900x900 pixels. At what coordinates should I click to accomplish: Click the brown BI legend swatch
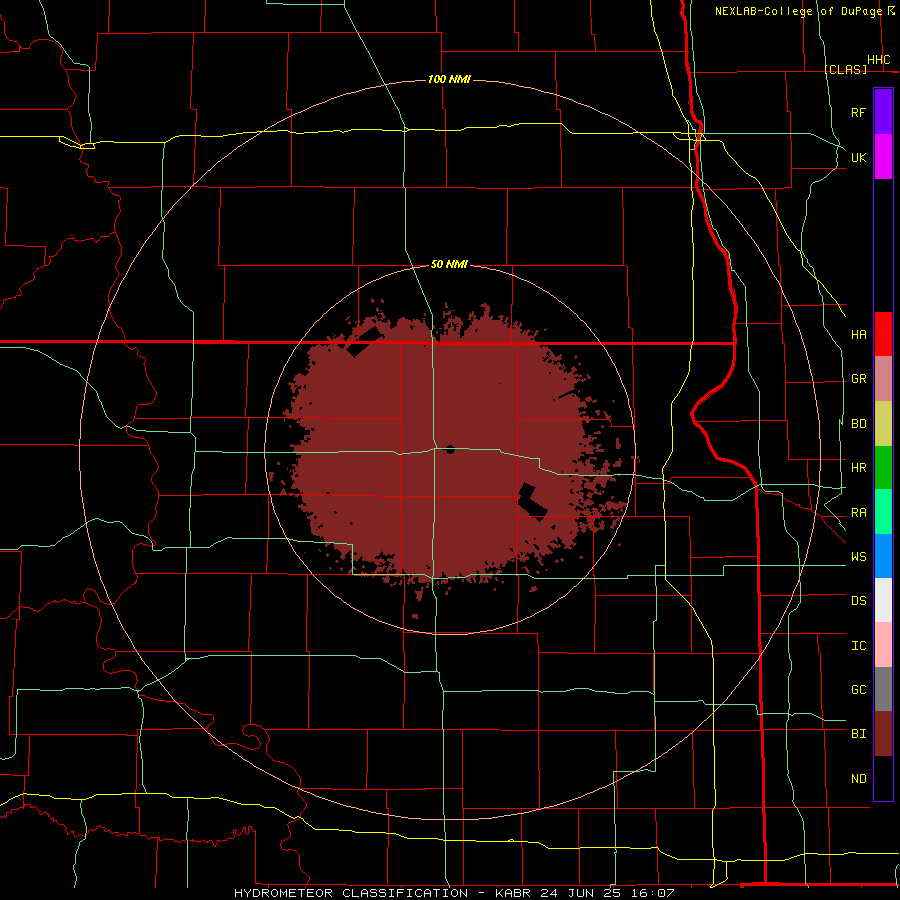point(883,734)
